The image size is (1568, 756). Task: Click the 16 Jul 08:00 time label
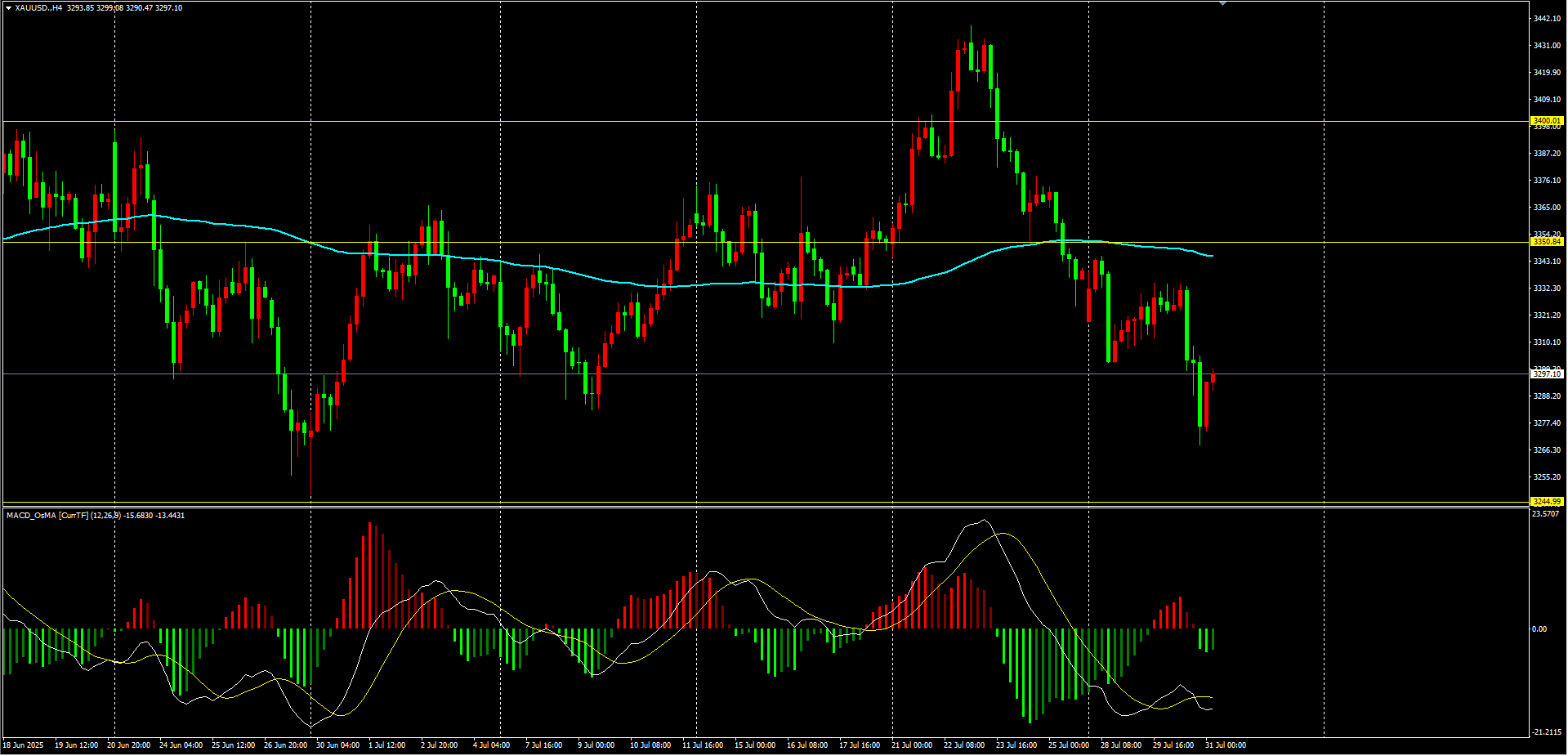coord(806,745)
